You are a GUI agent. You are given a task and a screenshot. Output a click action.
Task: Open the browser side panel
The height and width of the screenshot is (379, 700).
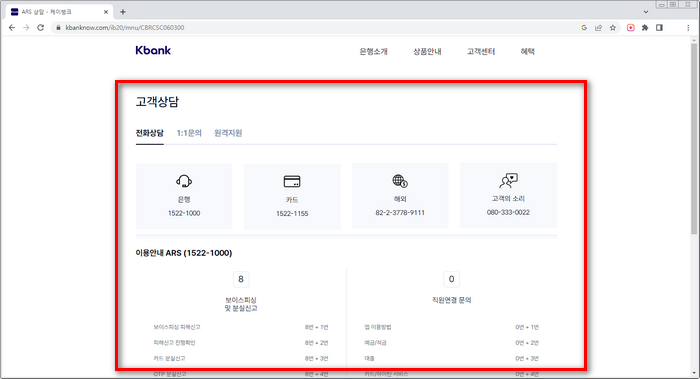(659, 28)
